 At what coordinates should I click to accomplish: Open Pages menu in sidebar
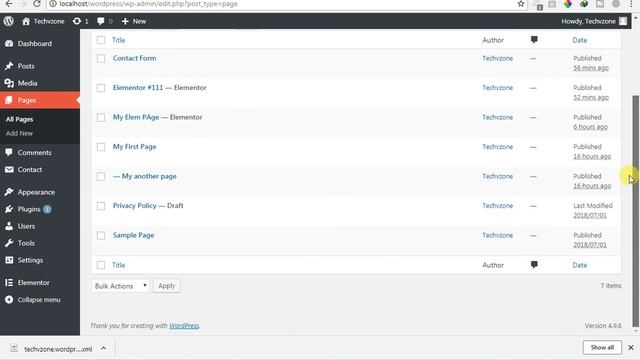(40, 100)
